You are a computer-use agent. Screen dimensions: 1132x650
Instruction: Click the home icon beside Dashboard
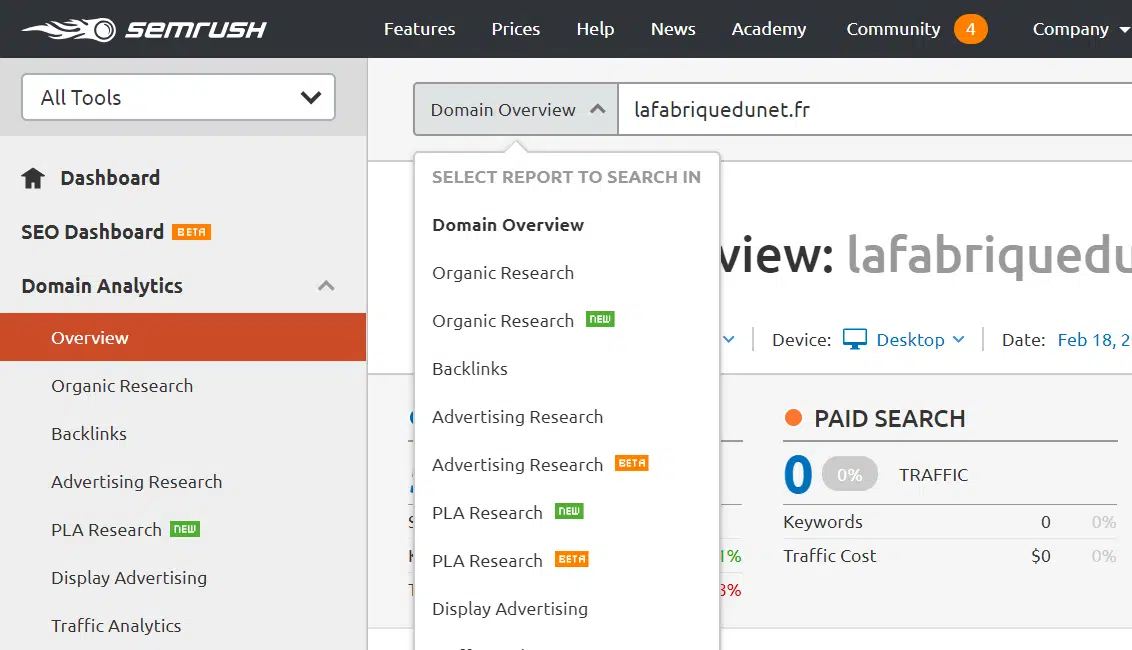31,177
